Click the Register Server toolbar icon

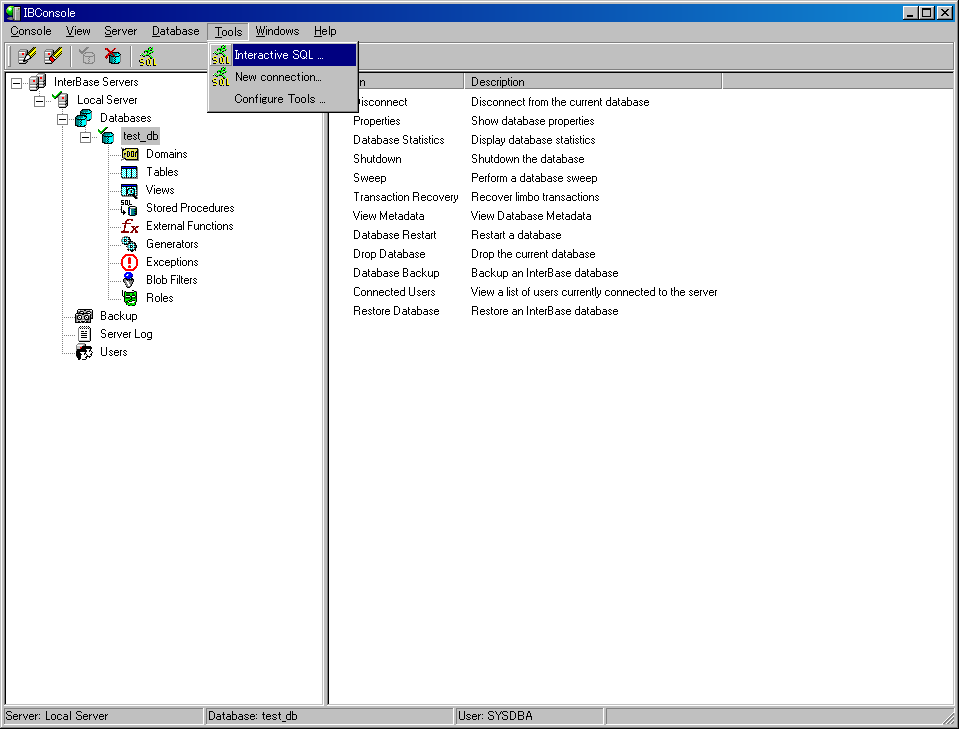click(x=27, y=56)
